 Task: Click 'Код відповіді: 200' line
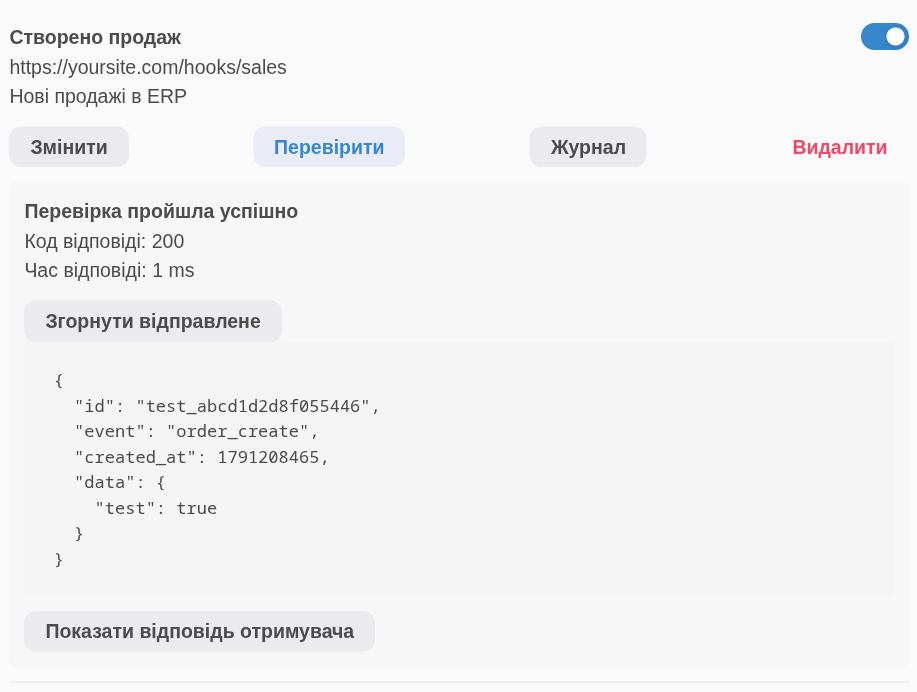point(105,241)
